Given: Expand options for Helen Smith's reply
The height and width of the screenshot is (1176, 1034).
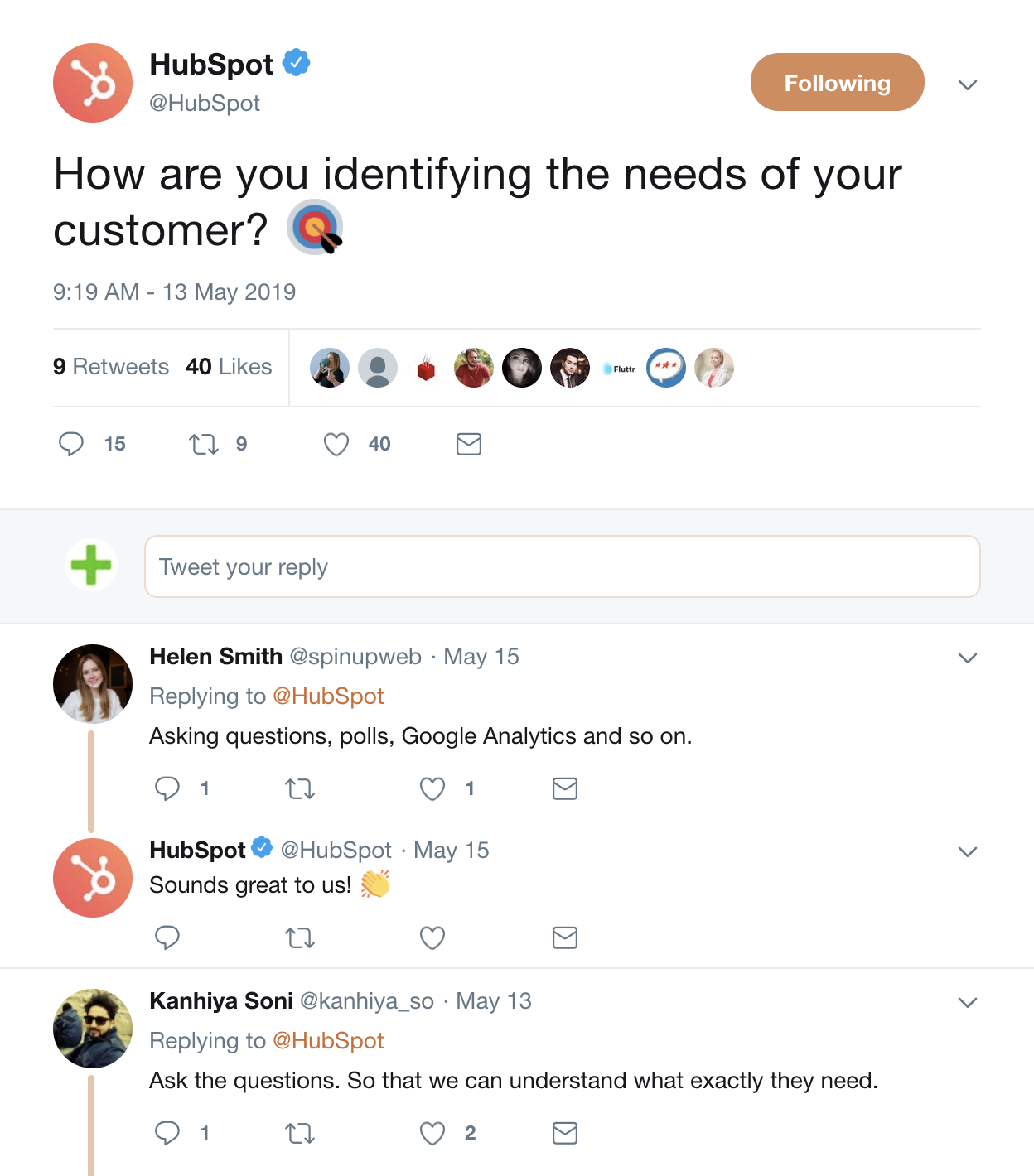Looking at the screenshot, I should [968, 658].
